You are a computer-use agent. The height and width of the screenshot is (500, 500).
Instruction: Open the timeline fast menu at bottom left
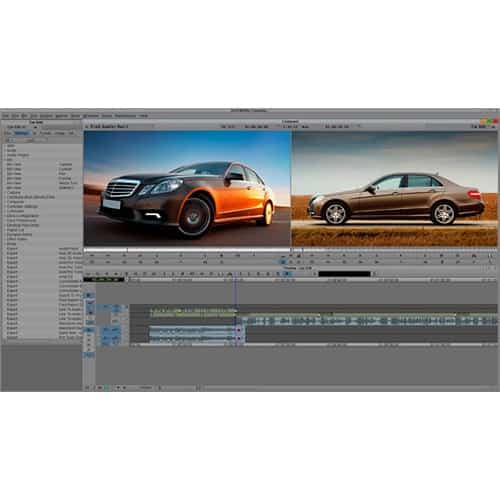click(87, 388)
